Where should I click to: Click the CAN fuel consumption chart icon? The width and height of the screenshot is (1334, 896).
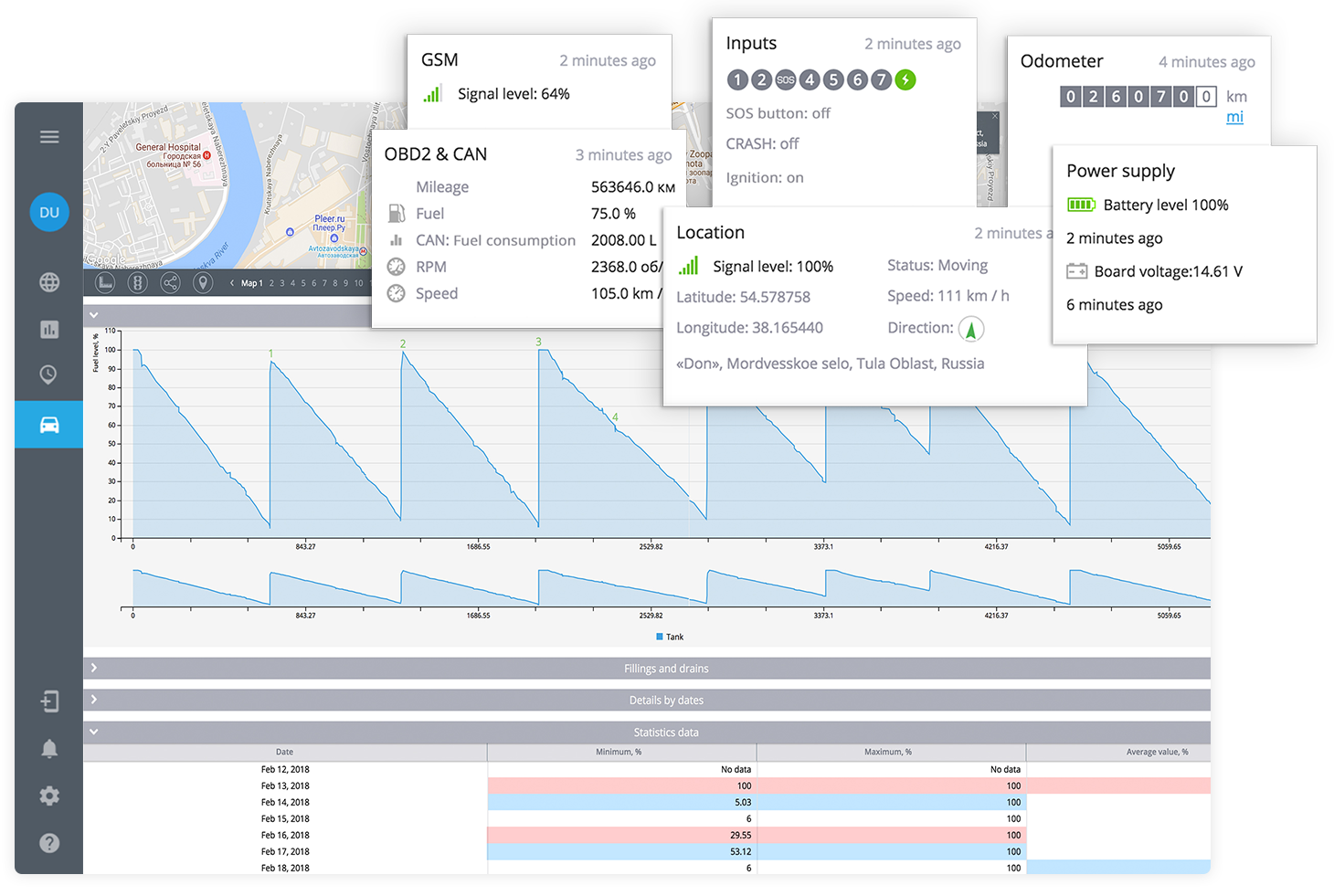397,240
